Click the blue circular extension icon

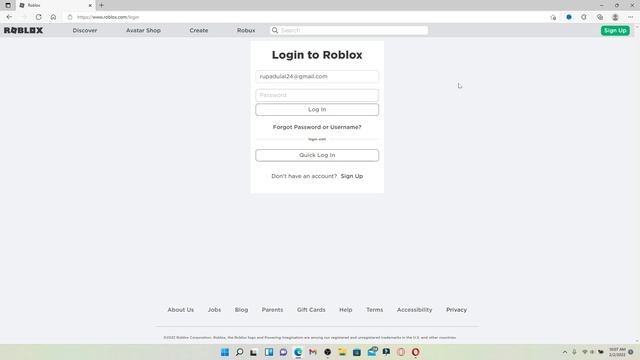click(569, 17)
